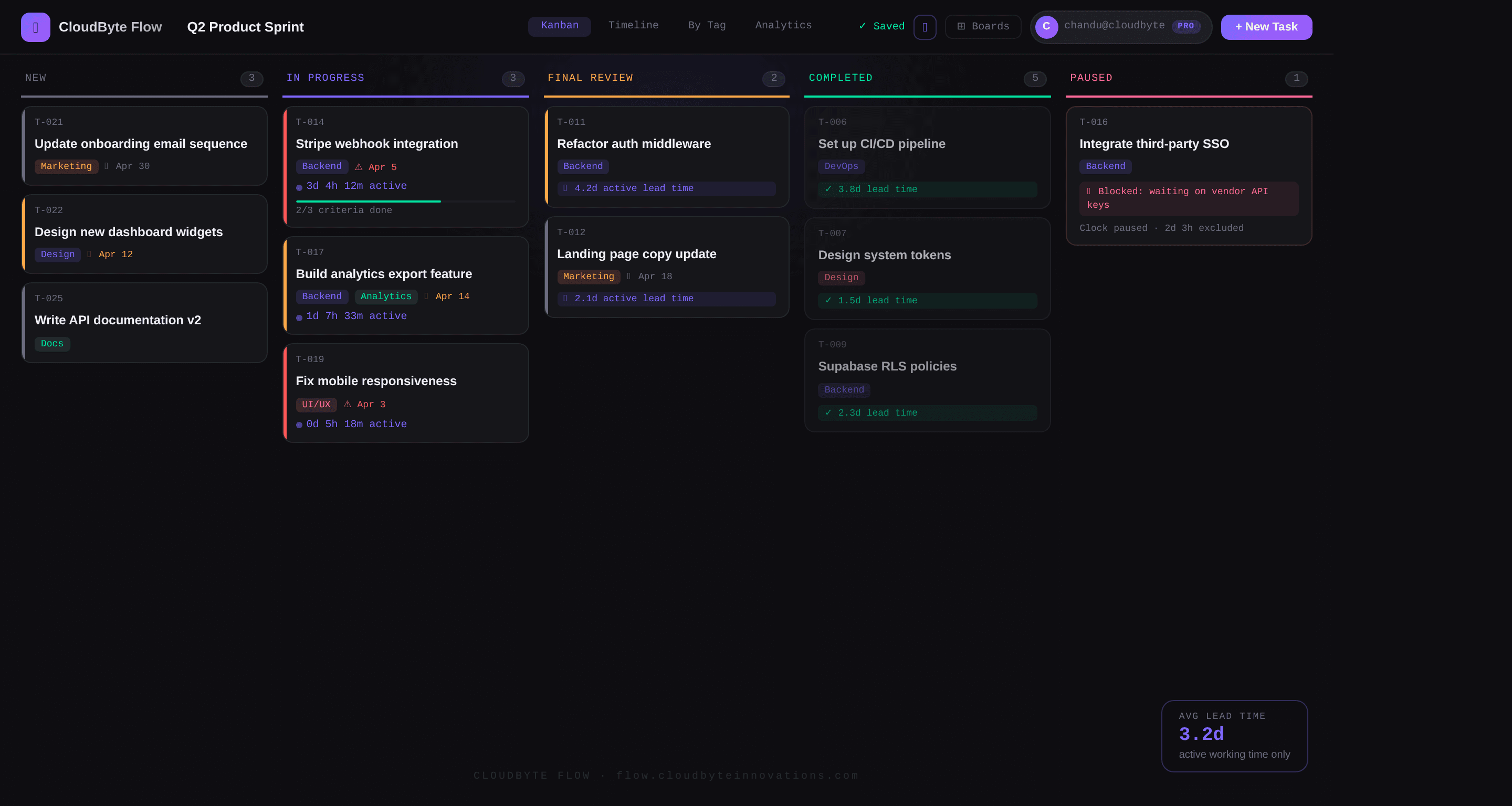Click the calendar icon next to Apr 30
This screenshot has height=806, width=1512.
106,166
